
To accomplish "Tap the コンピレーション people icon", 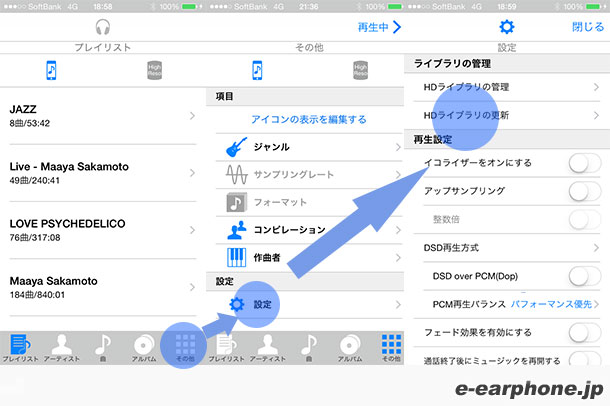I will (237, 230).
